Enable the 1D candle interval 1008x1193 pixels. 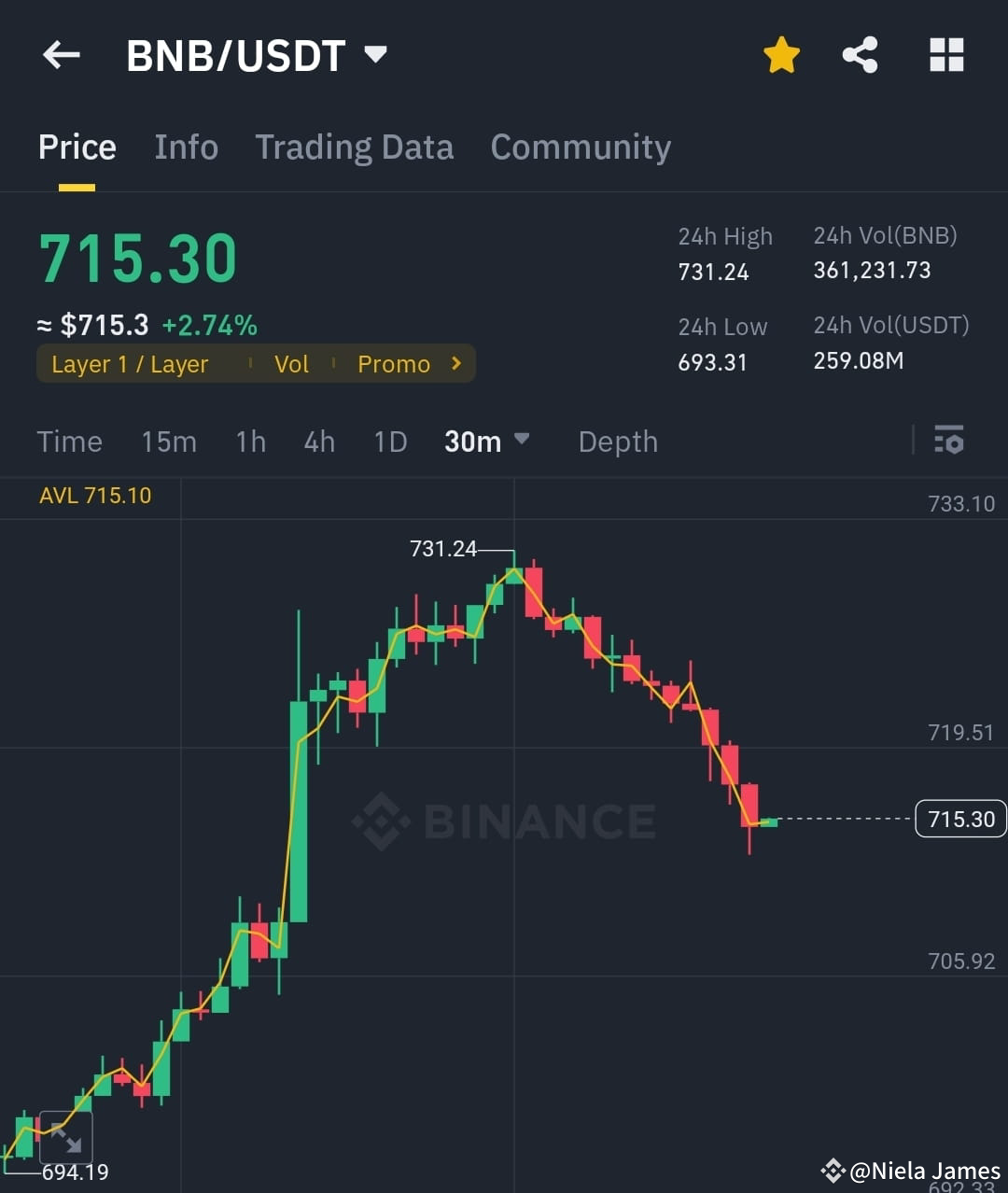point(390,441)
